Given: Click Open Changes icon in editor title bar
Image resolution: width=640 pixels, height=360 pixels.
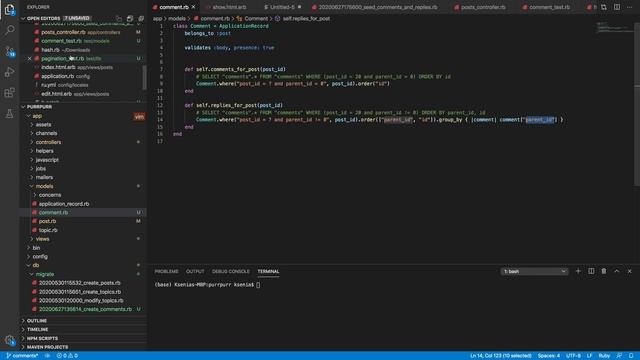Looking at the screenshot, I should [x=604, y=7].
